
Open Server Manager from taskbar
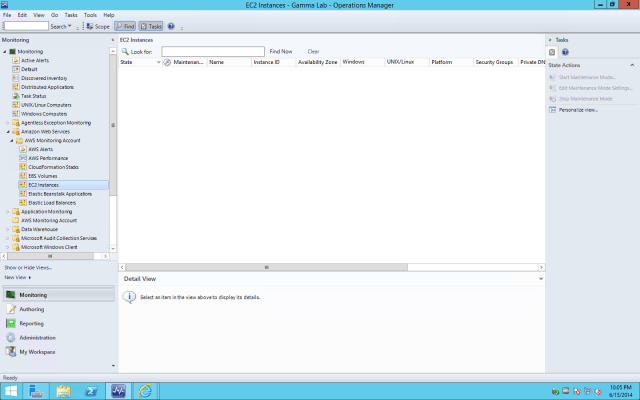tap(36, 391)
